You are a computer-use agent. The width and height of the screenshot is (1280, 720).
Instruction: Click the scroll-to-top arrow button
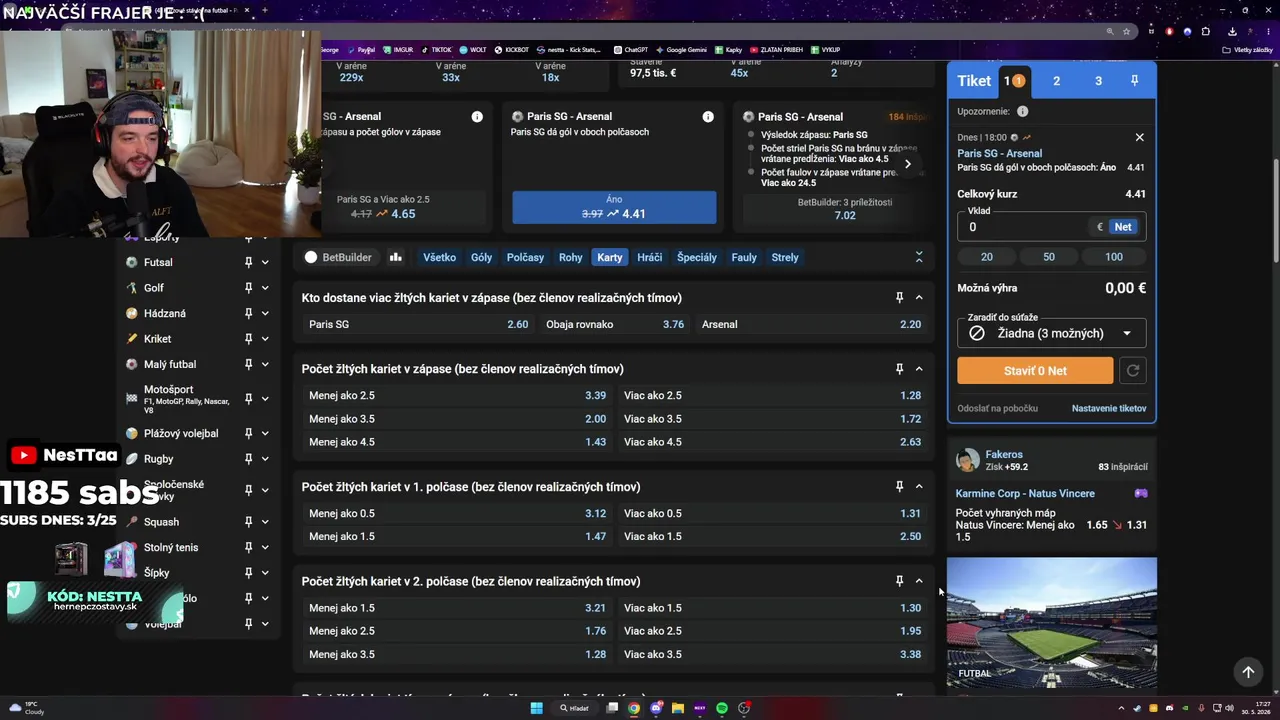pyautogui.click(x=1248, y=672)
